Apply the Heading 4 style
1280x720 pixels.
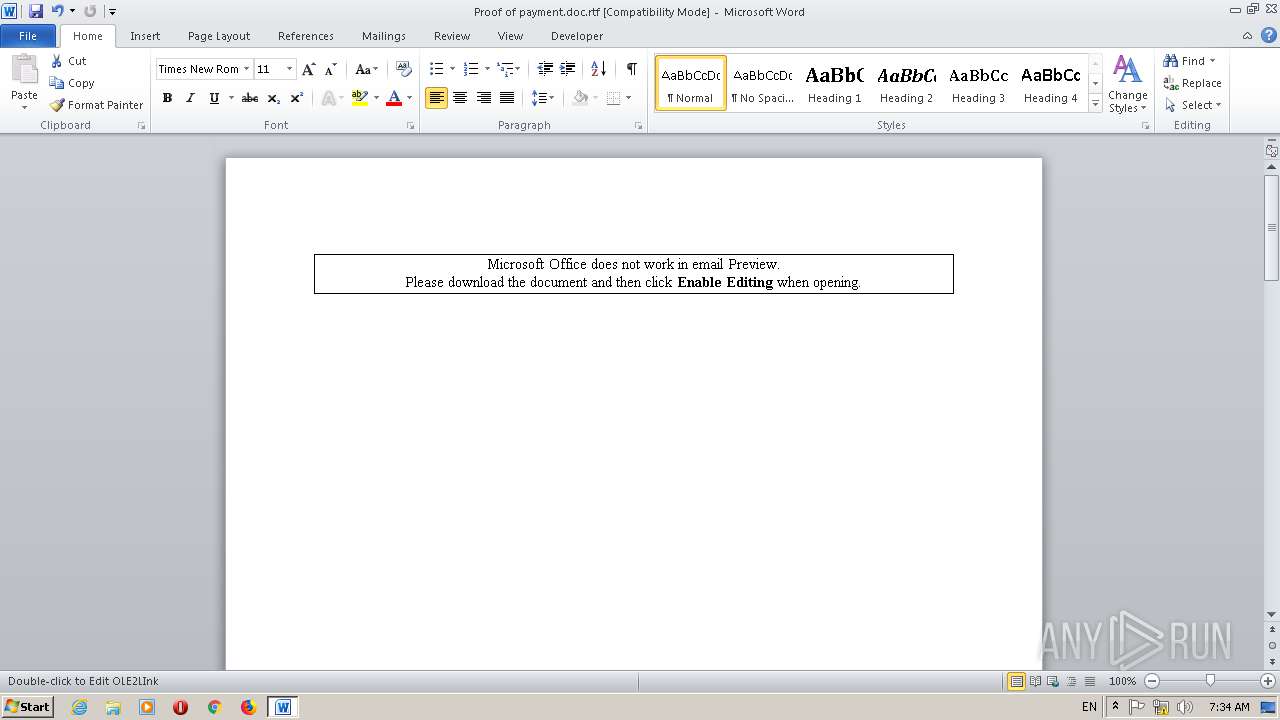[x=1050, y=83]
